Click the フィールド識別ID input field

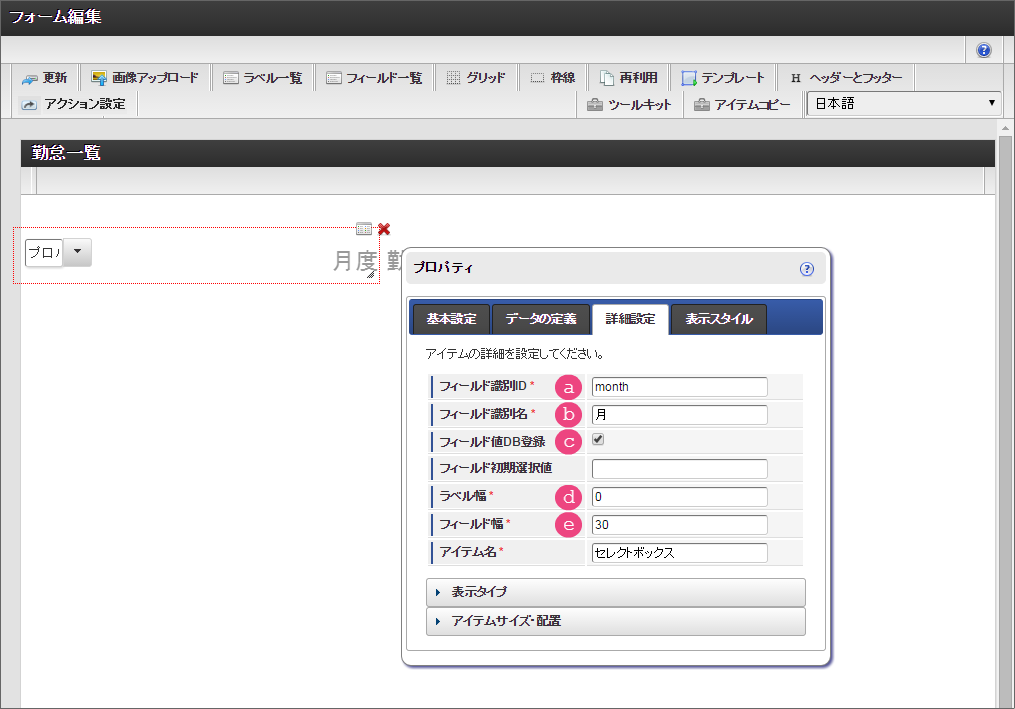[679, 387]
